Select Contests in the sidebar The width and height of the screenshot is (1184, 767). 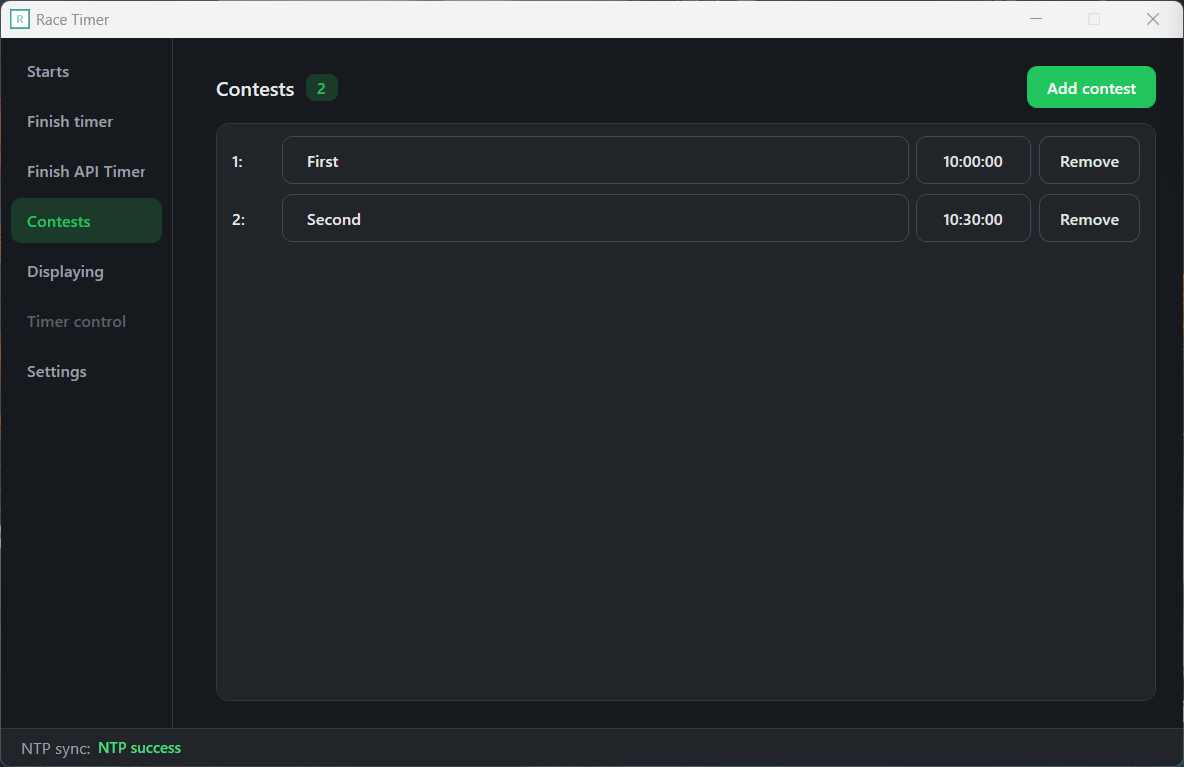pyautogui.click(x=86, y=221)
